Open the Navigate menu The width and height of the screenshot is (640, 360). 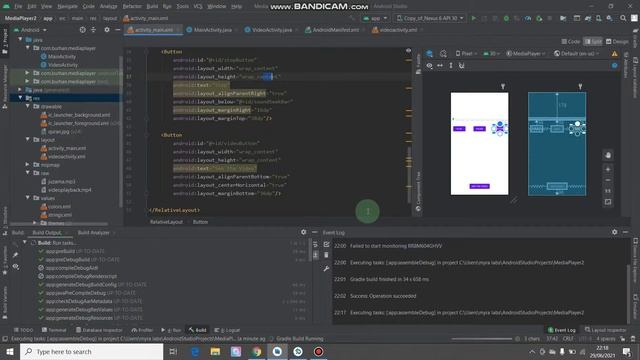[x=67, y=6]
